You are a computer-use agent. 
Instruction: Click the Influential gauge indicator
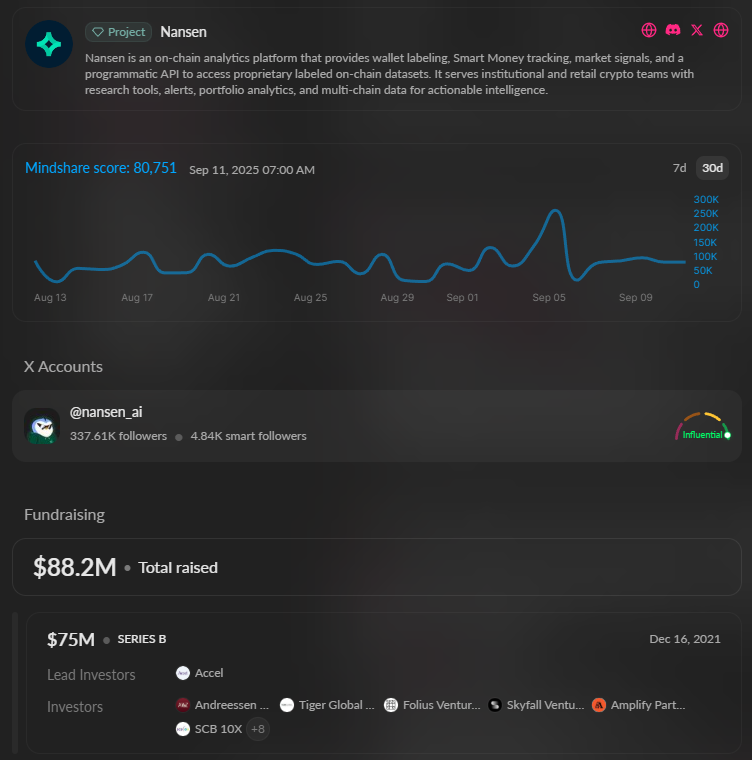(702, 428)
